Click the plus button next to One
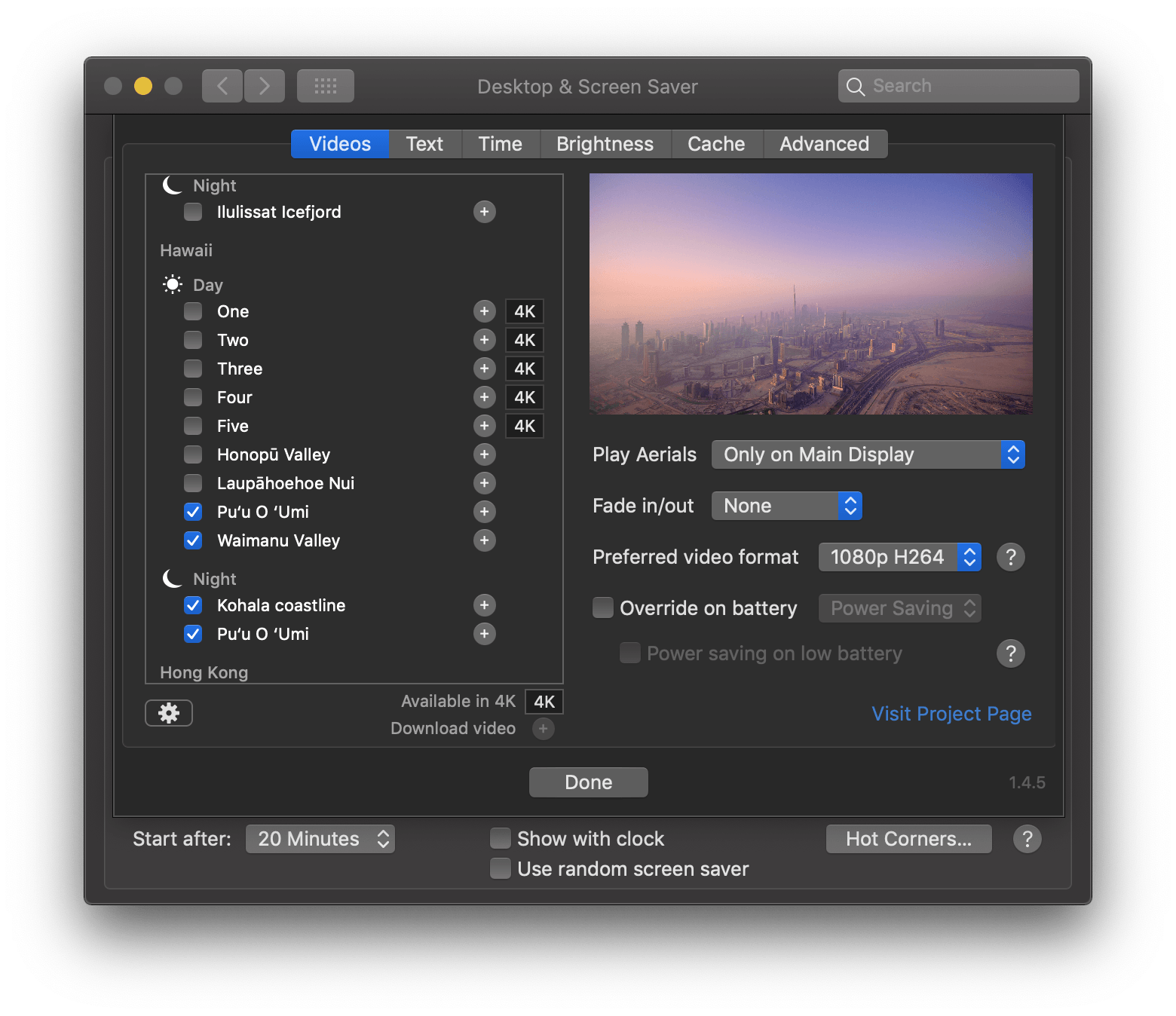Viewport: 1176px width, 1016px height. click(484, 311)
